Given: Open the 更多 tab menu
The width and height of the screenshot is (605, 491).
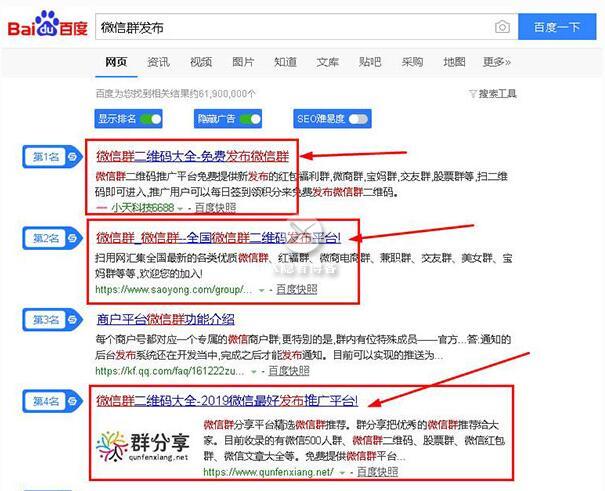Looking at the screenshot, I should pyautogui.click(x=497, y=62).
